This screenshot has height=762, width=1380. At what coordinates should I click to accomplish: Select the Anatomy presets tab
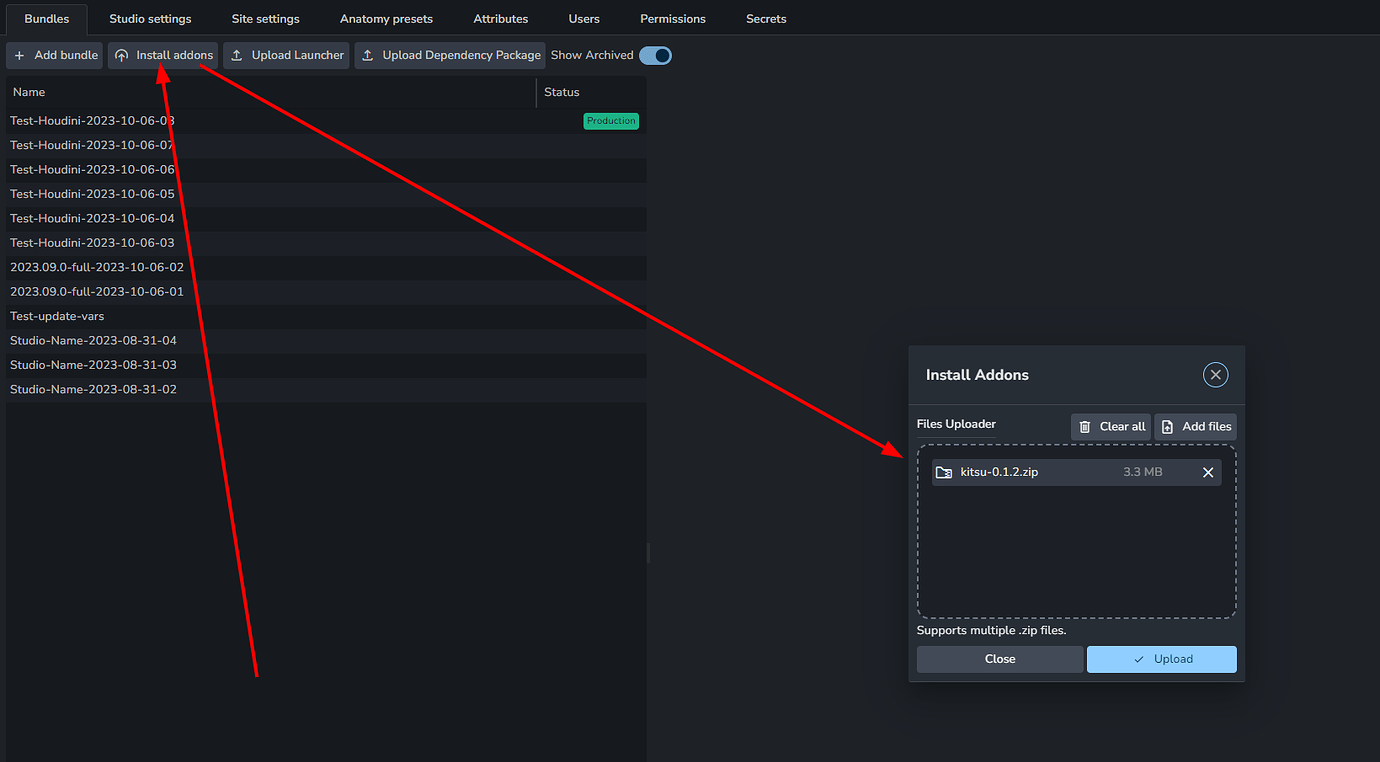[386, 18]
